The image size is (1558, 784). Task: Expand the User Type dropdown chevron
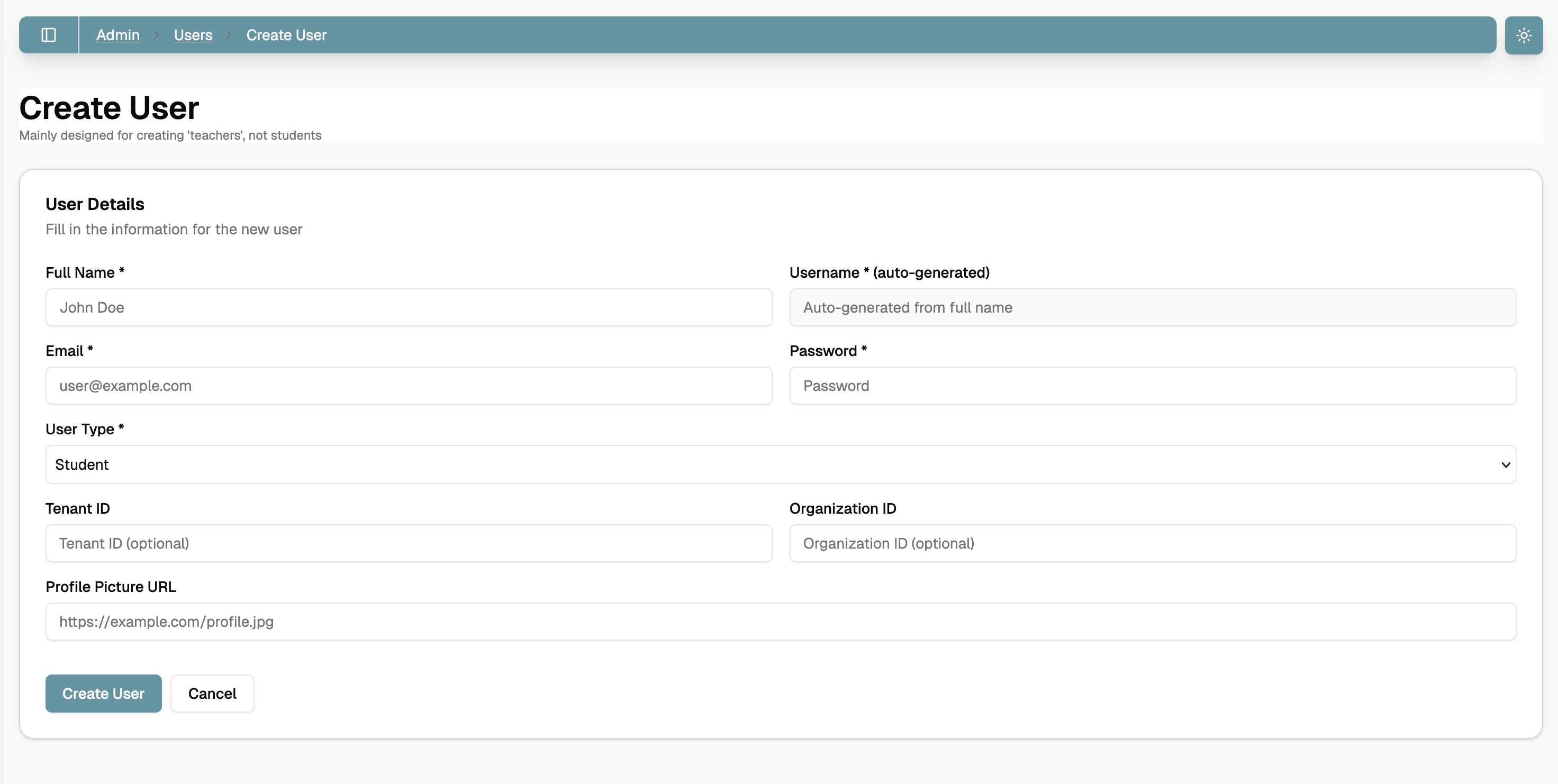click(x=1506, y=465)
